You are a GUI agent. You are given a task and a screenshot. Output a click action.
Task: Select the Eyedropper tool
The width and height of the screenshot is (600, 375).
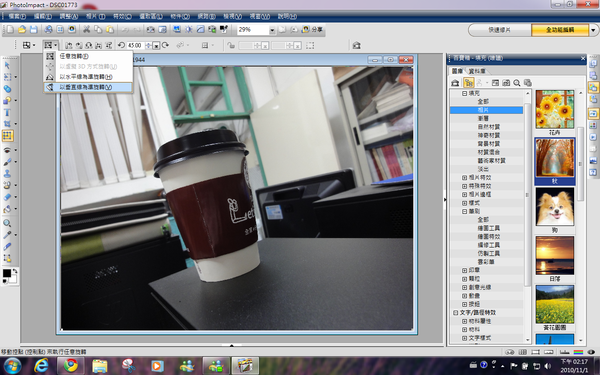[7, 235]
